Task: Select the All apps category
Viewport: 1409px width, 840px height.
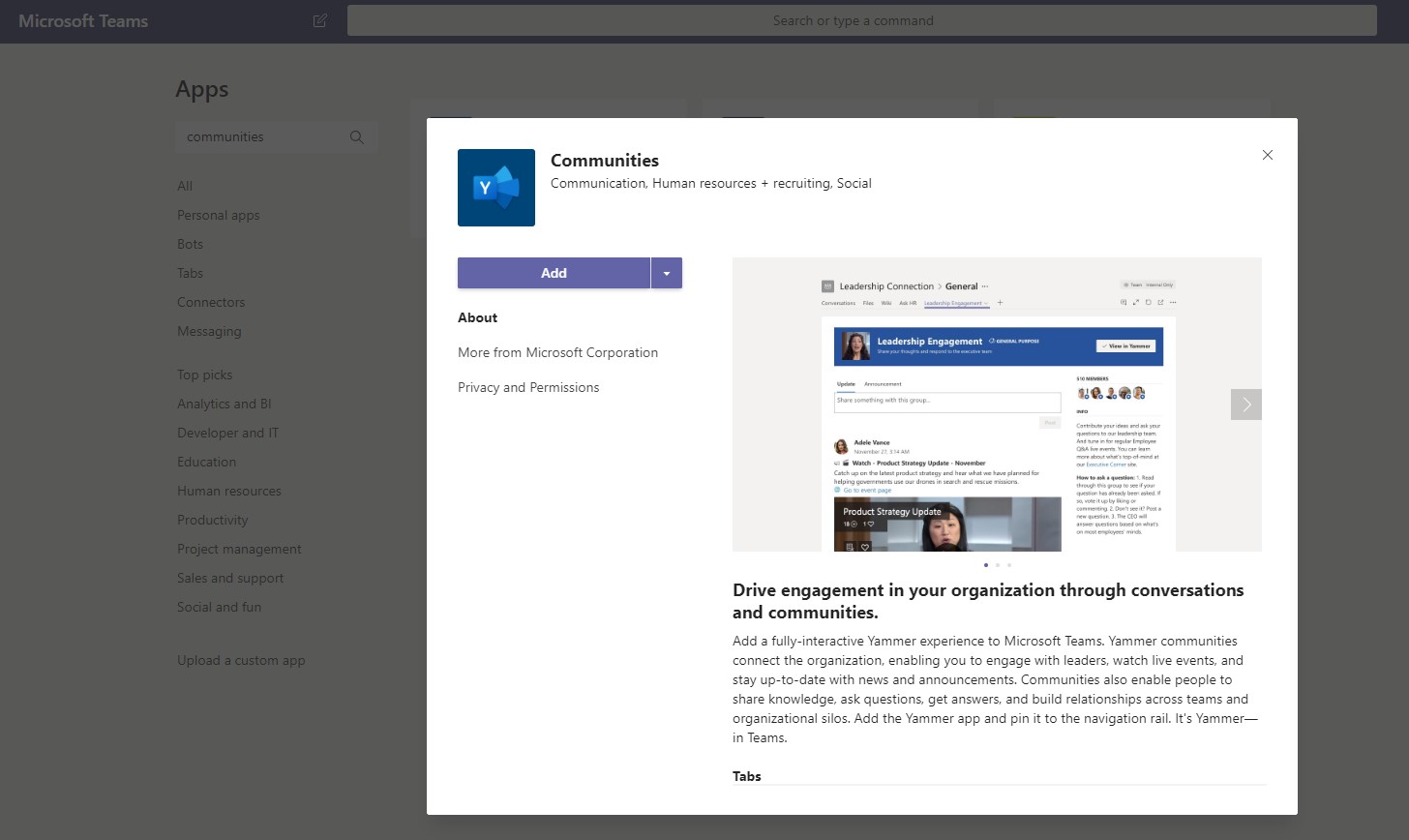Action: (x=185, y=186)
